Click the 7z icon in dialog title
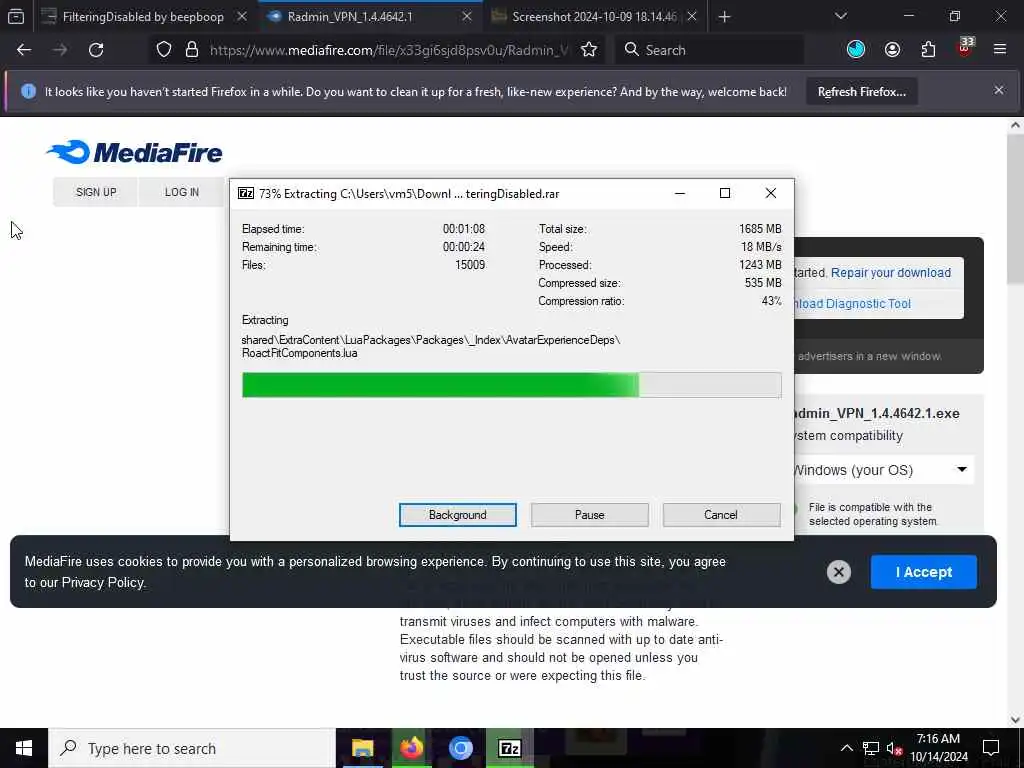The height and width of the screenshot is (768, 1024). [x=246, y=193]
